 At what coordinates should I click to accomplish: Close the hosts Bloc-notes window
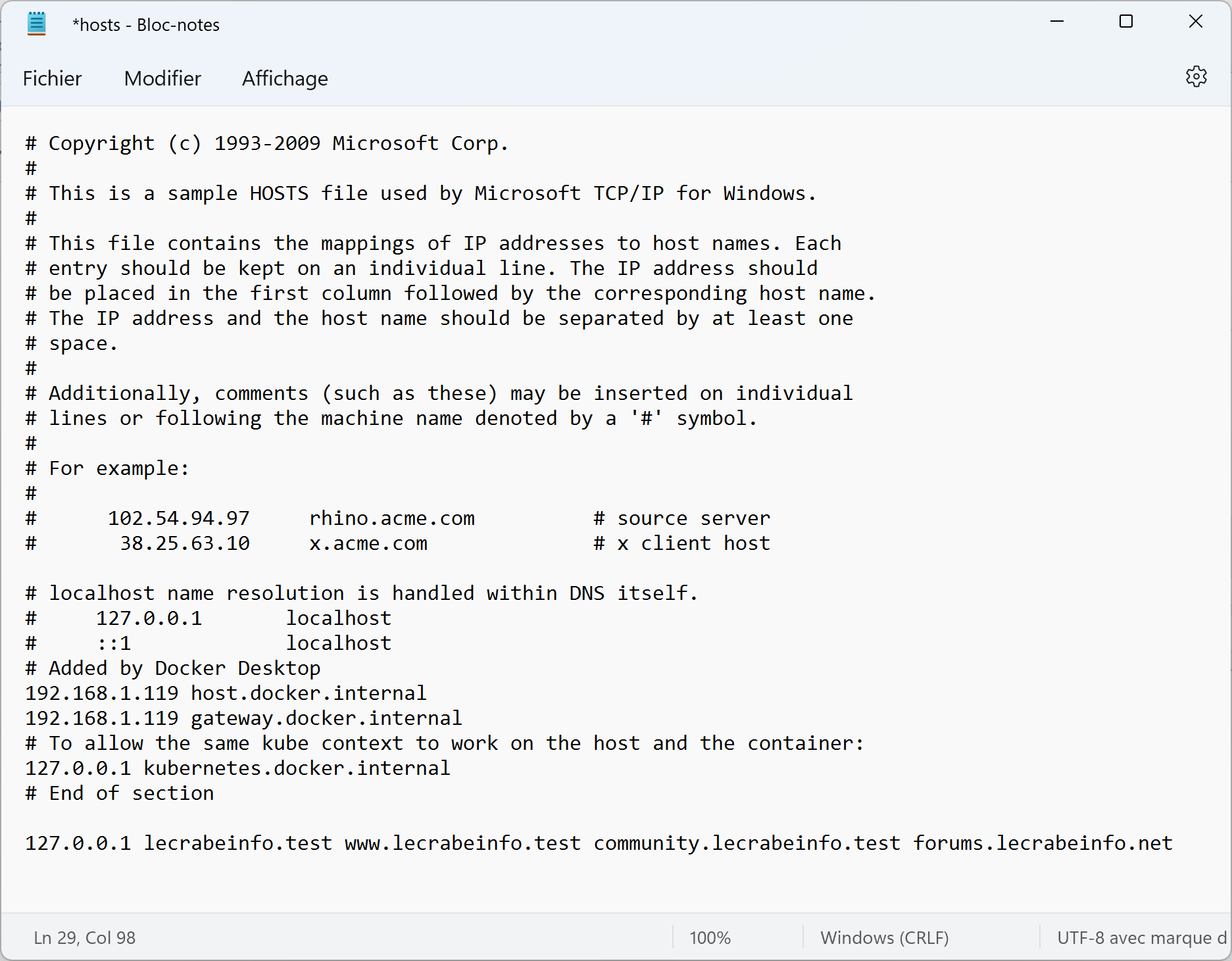coord(1196,22)
